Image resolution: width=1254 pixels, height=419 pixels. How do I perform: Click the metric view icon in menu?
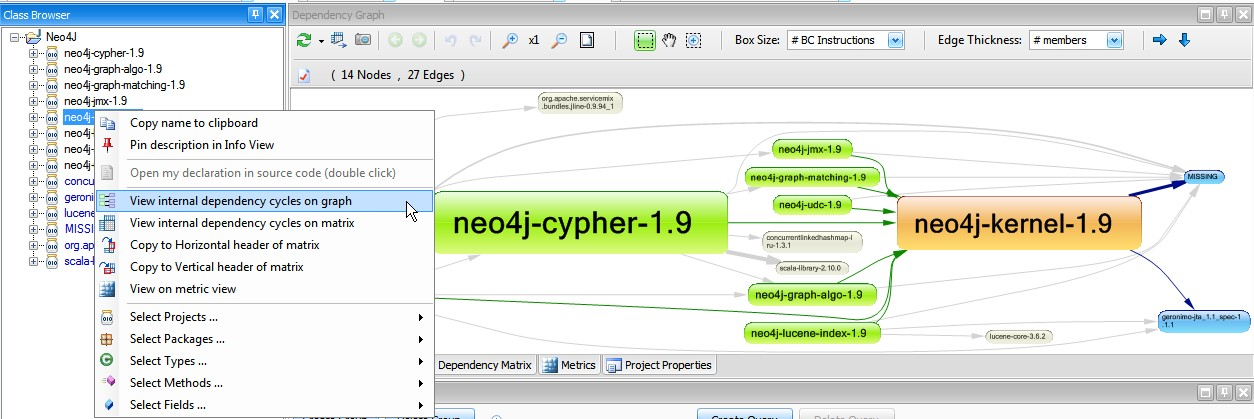click(x=109, y=289)
